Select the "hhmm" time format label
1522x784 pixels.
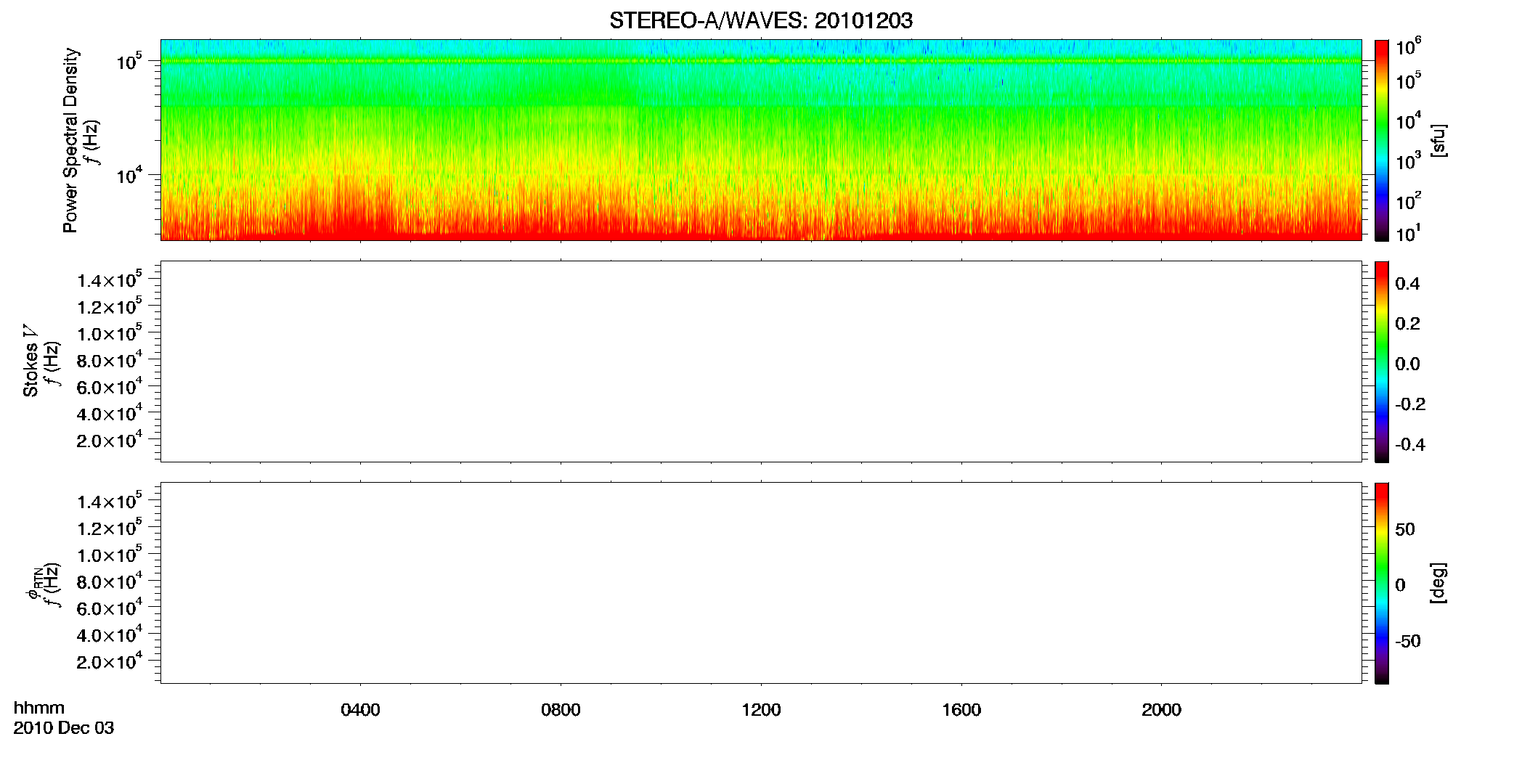click(x=39, y=708)
